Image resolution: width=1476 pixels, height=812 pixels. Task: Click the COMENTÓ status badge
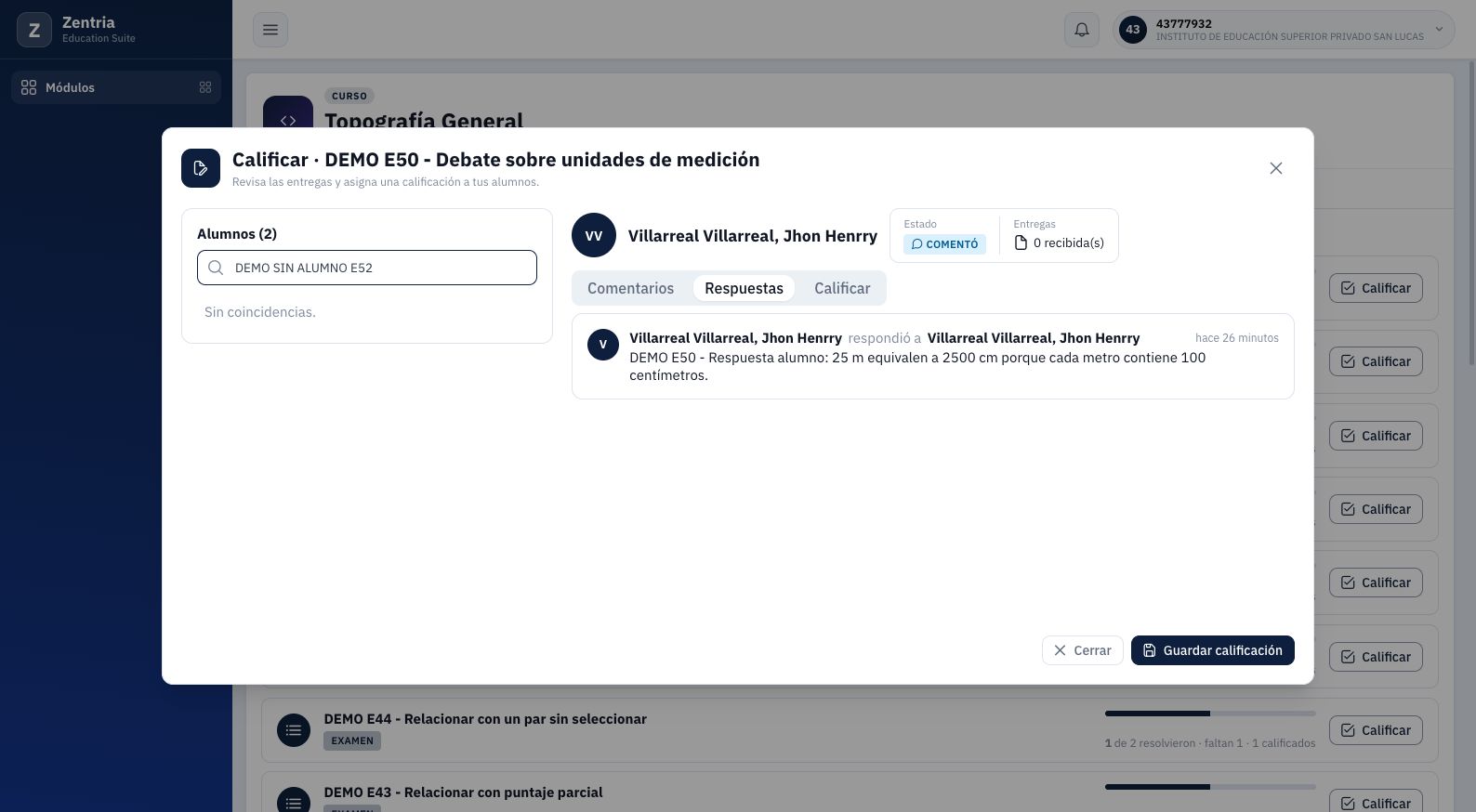click(944, 243)
